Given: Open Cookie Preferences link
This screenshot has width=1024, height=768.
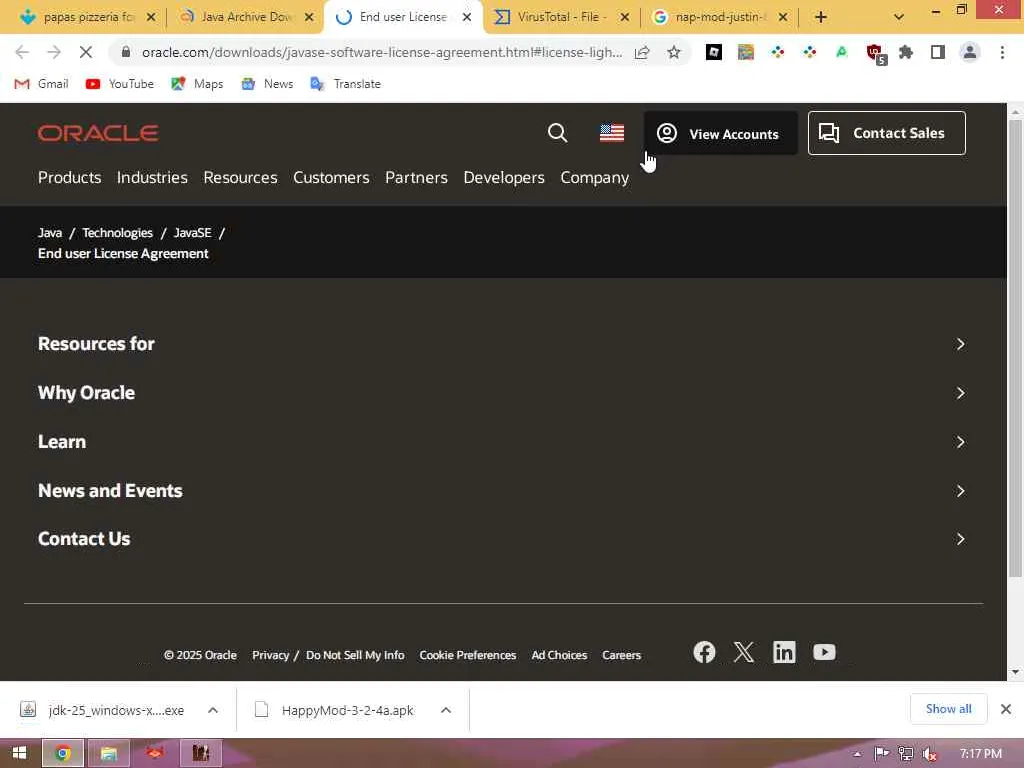Looking at the screenshot, I should click(x=468, y=655).
